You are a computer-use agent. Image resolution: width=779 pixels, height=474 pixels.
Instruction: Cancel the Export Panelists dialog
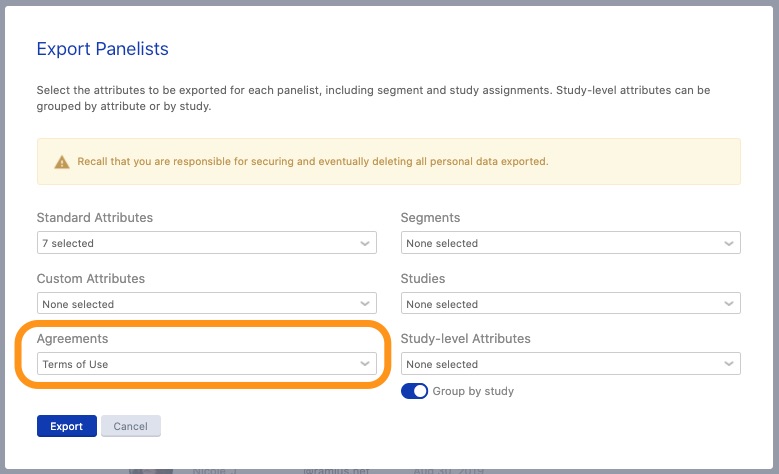(x=130, y=426)
